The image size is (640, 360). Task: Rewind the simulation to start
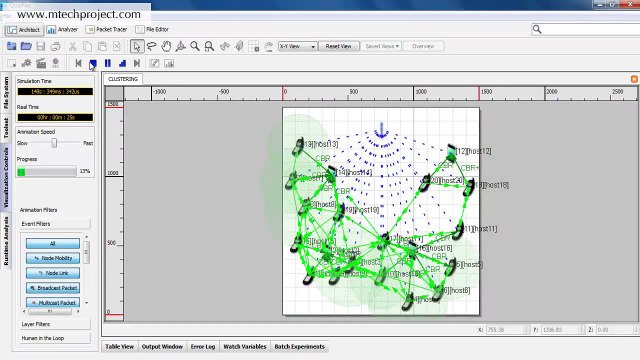[x=78, y=63]
